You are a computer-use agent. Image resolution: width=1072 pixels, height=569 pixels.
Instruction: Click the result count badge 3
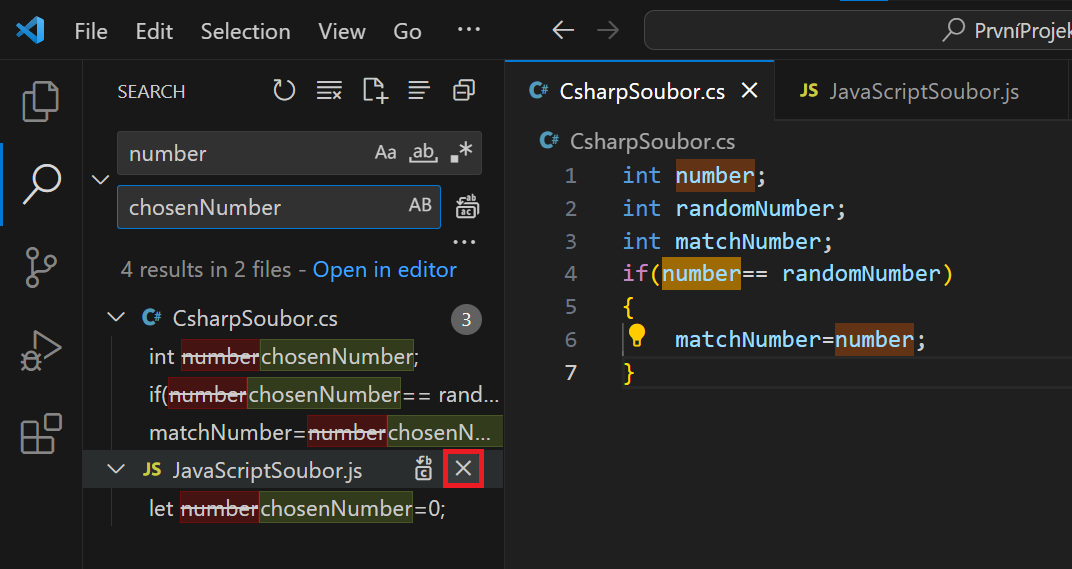point(466,319)
